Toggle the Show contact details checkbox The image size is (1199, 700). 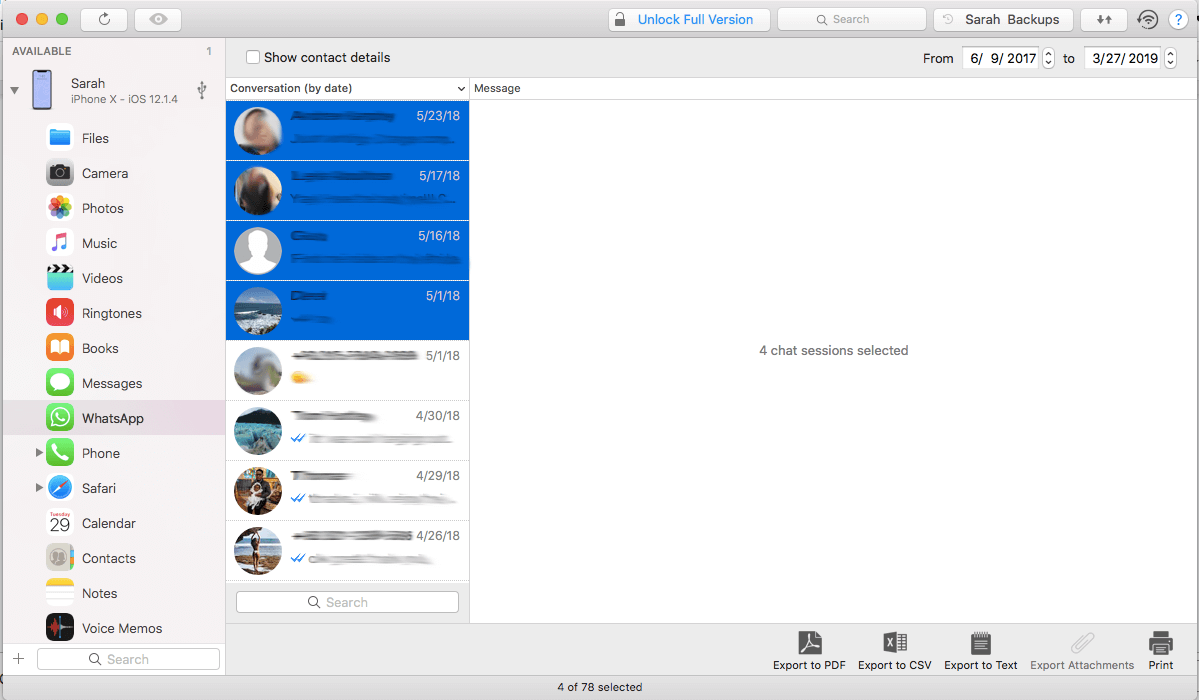click(252, 57)
